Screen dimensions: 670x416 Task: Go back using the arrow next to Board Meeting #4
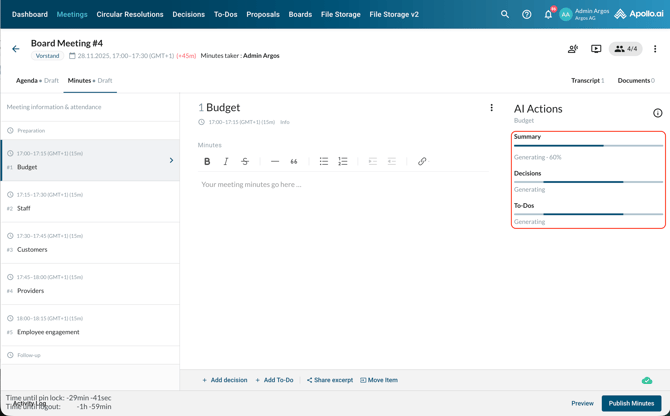pyautogui.click(x=16, y=49)
